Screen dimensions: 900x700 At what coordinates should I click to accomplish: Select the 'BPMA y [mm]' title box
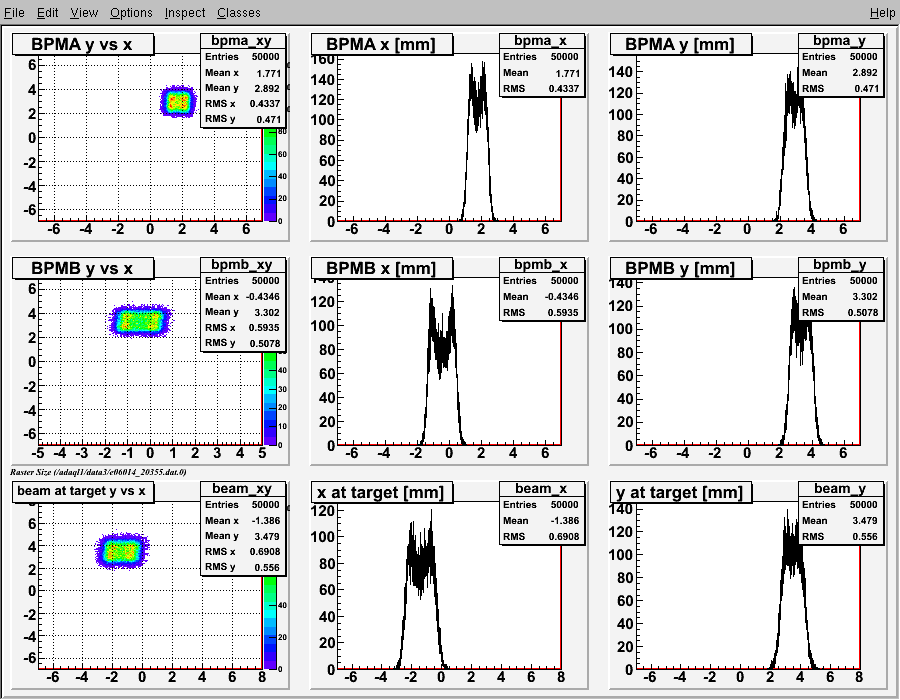pos(681,44)
